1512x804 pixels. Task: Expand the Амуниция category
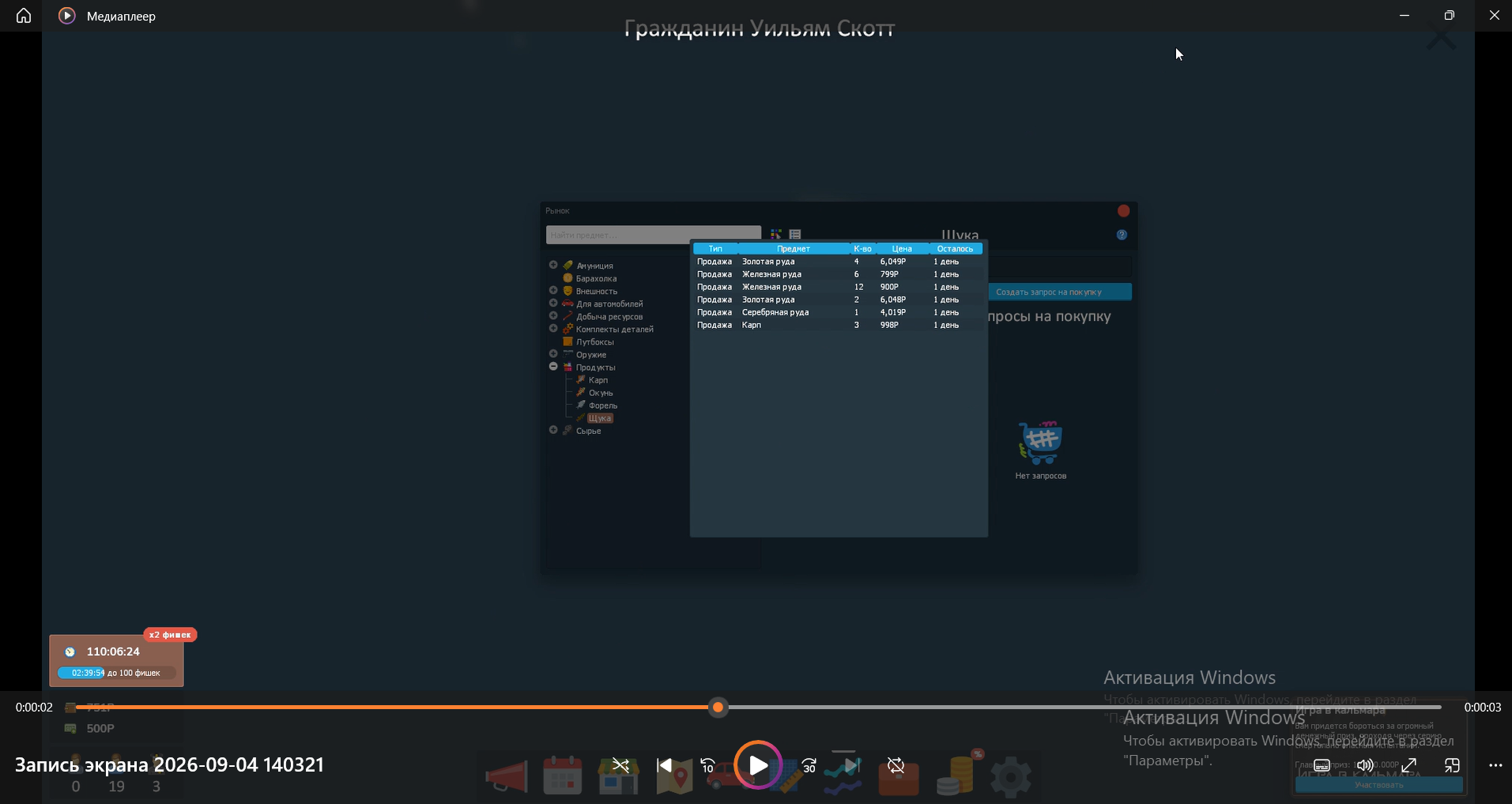point(553,265)
